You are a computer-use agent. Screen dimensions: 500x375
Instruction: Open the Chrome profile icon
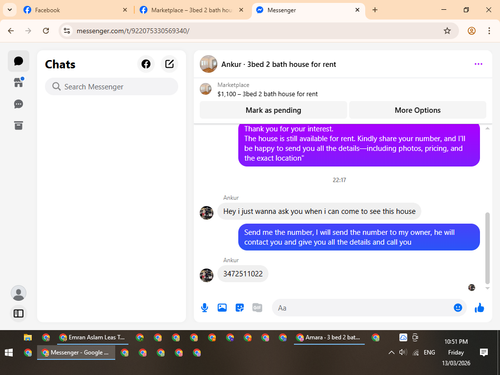(x=471, y=31)
